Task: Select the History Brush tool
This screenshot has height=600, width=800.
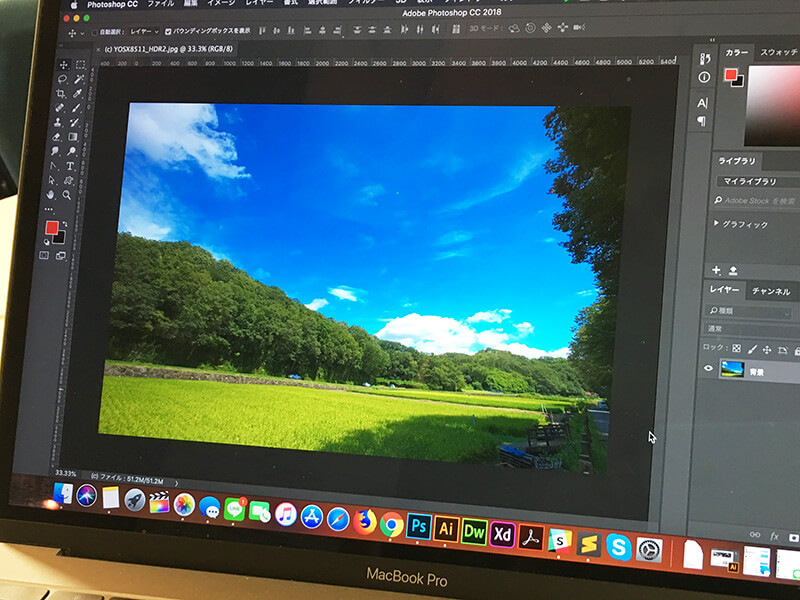Action: pos(74,122)
